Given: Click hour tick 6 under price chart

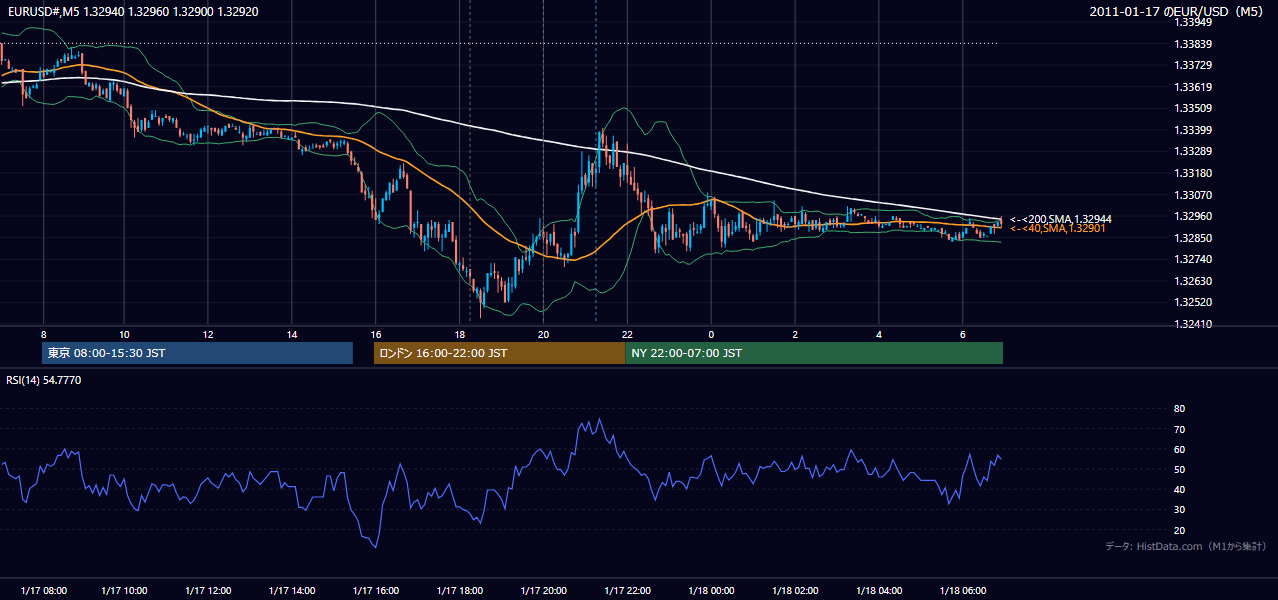Looking at the screenshot, I should pos(962,334).
